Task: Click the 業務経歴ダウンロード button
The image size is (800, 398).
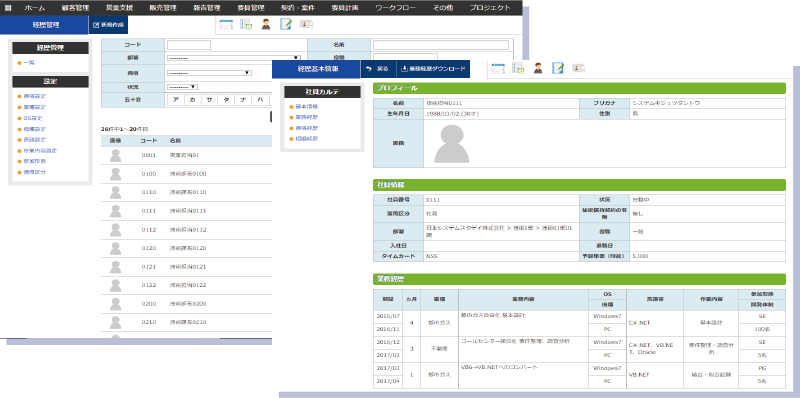Action: pyautogui.click(x=433, y=69)
